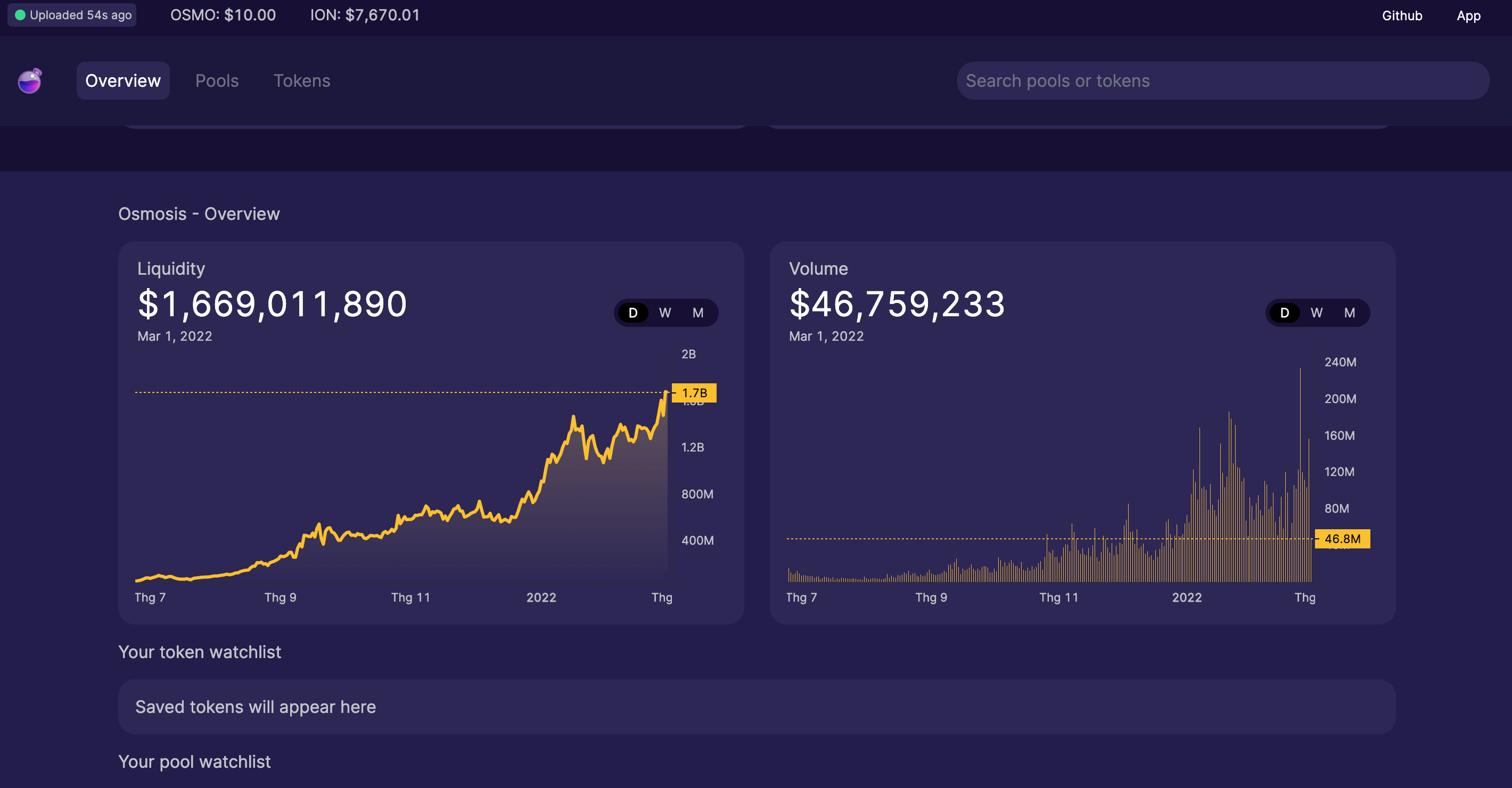Click the 46.8M volume marker label
Screen dimensions: 1512x788
coord(1342,538)
